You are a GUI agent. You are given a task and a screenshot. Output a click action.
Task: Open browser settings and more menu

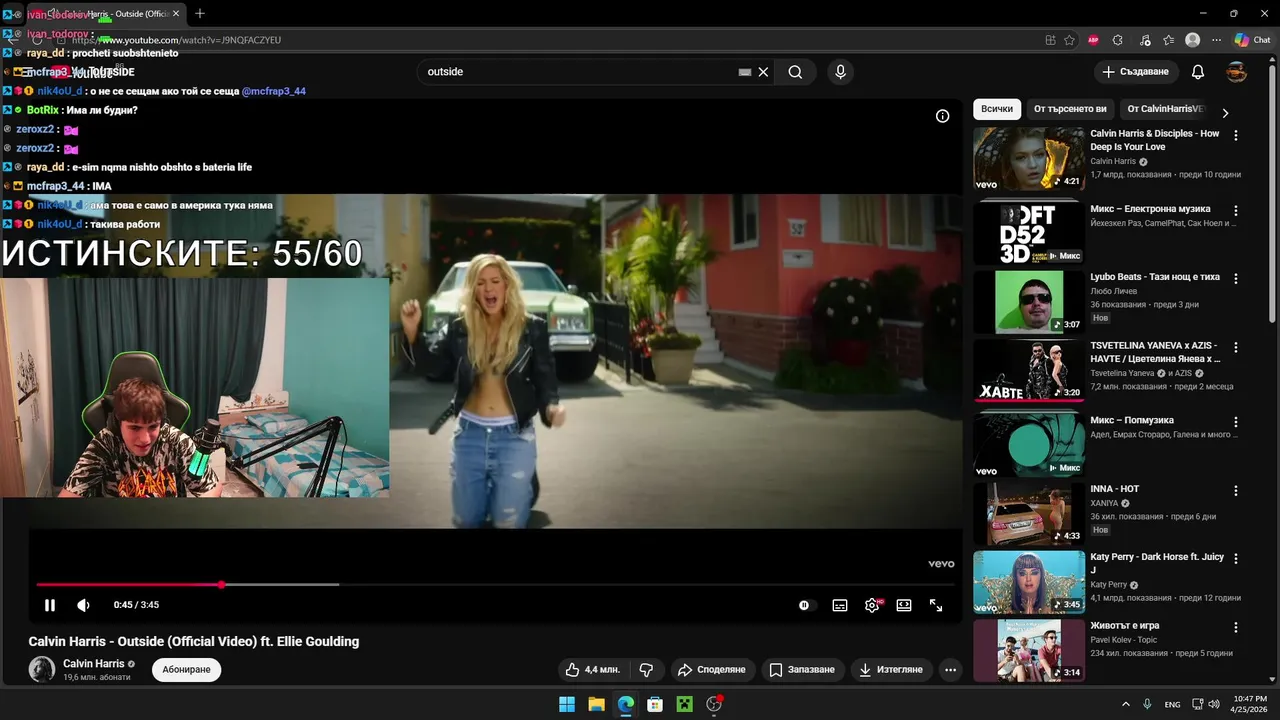(x=1217, y=40)
